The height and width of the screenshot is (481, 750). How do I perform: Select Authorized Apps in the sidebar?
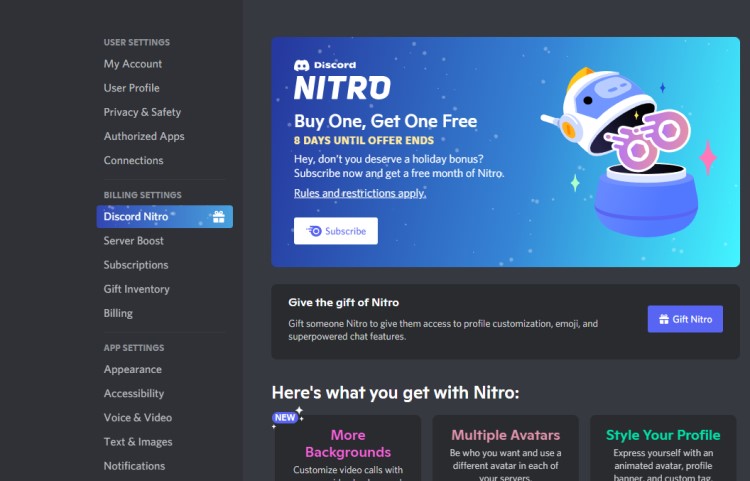[144, 136]
